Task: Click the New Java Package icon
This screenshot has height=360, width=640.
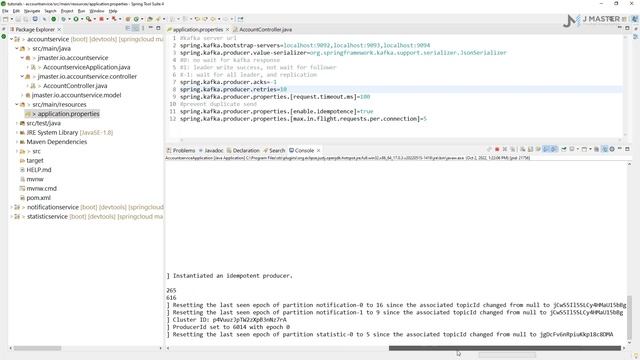Action: coord(128,19)
